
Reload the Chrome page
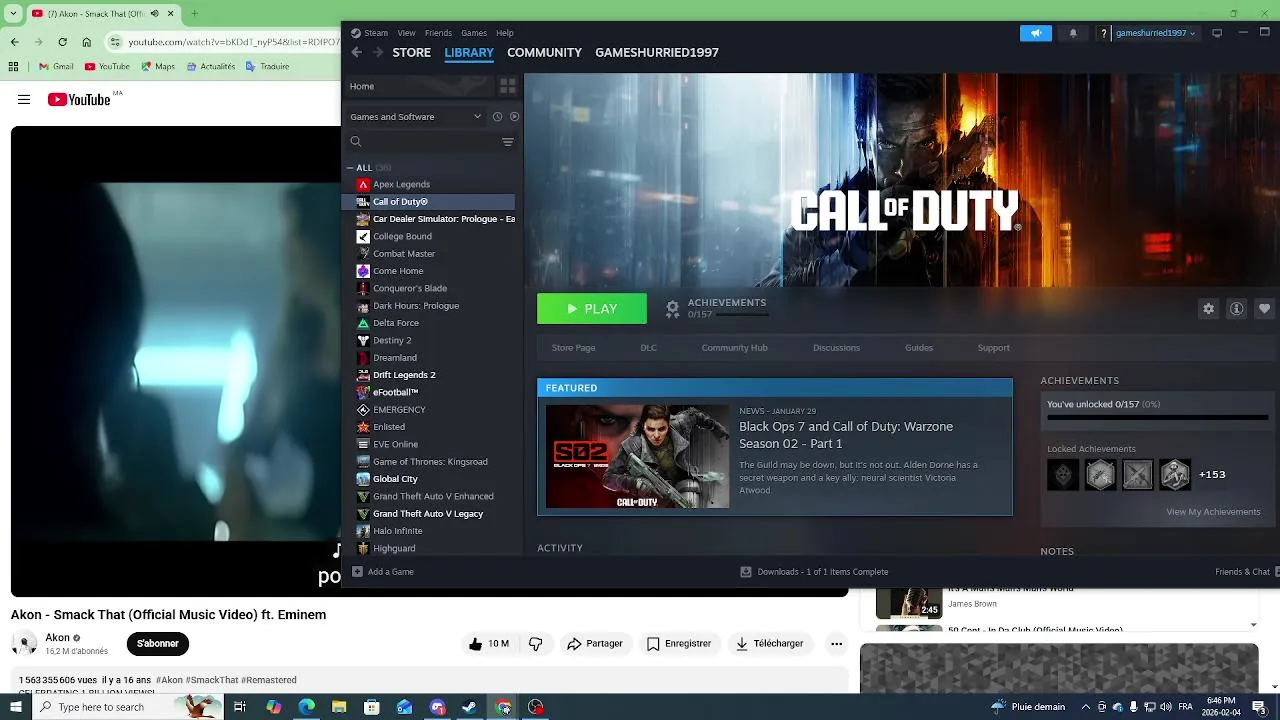click(62, 42)
